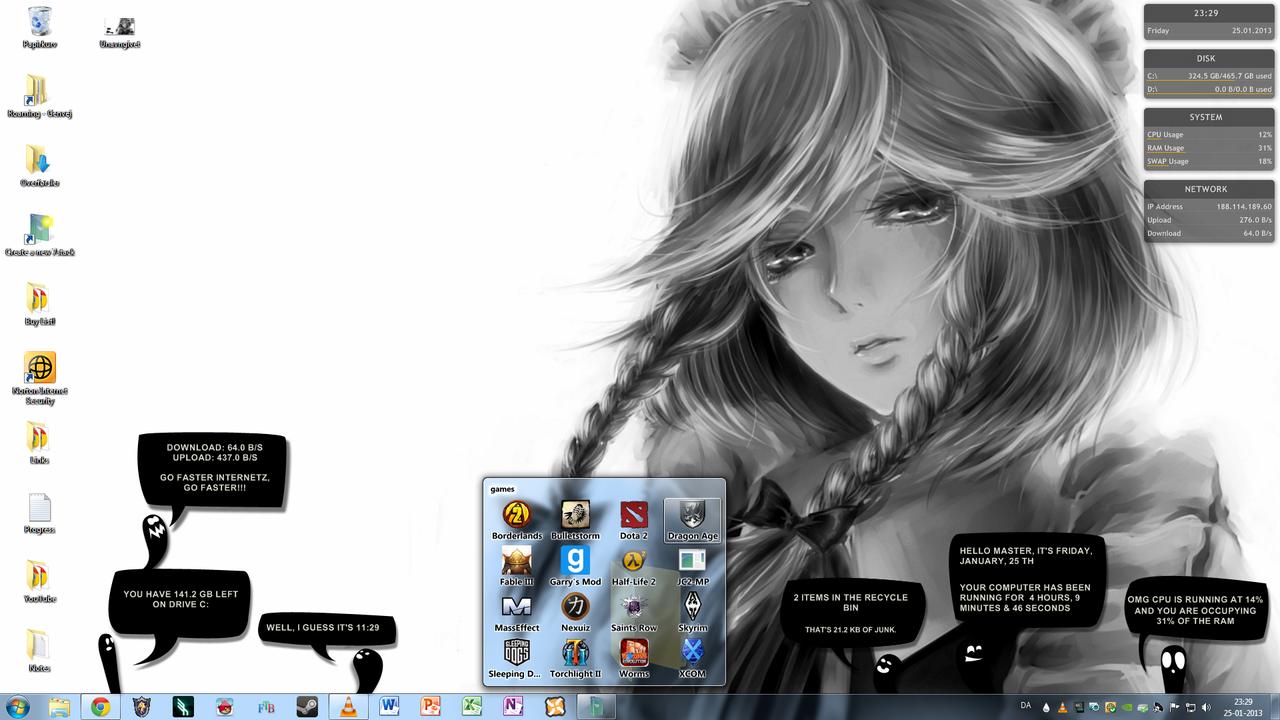Launch Torchlight II from games stack
The height and width of the screenshot is (720, 1280).
coord(575,655)
